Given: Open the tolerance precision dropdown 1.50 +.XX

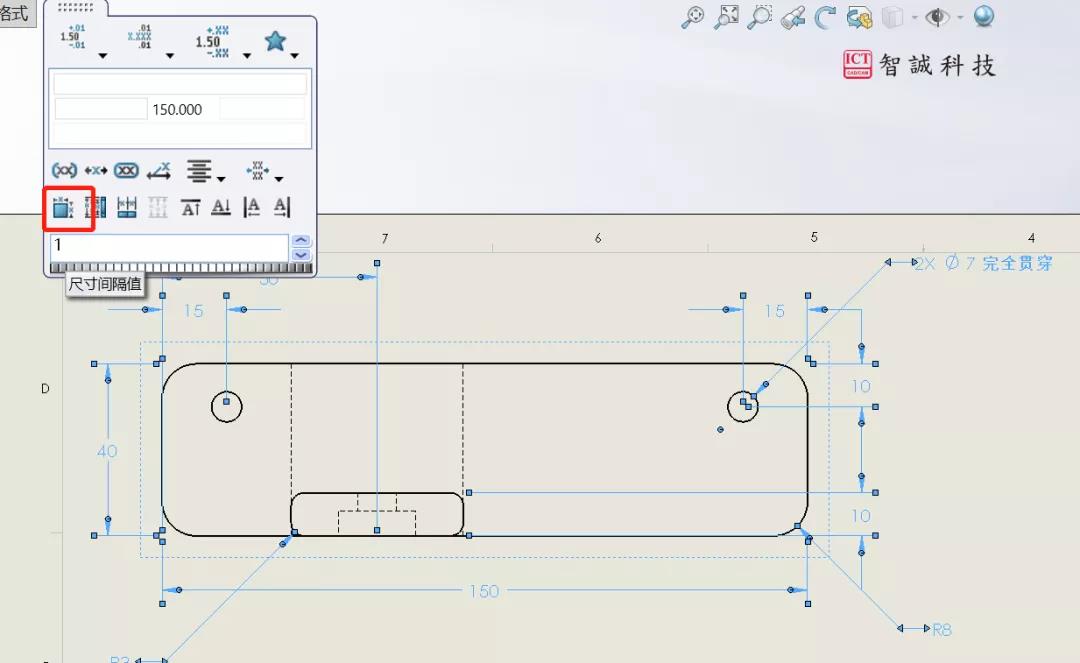Looking at the screenshot, I should coord(246,56).
